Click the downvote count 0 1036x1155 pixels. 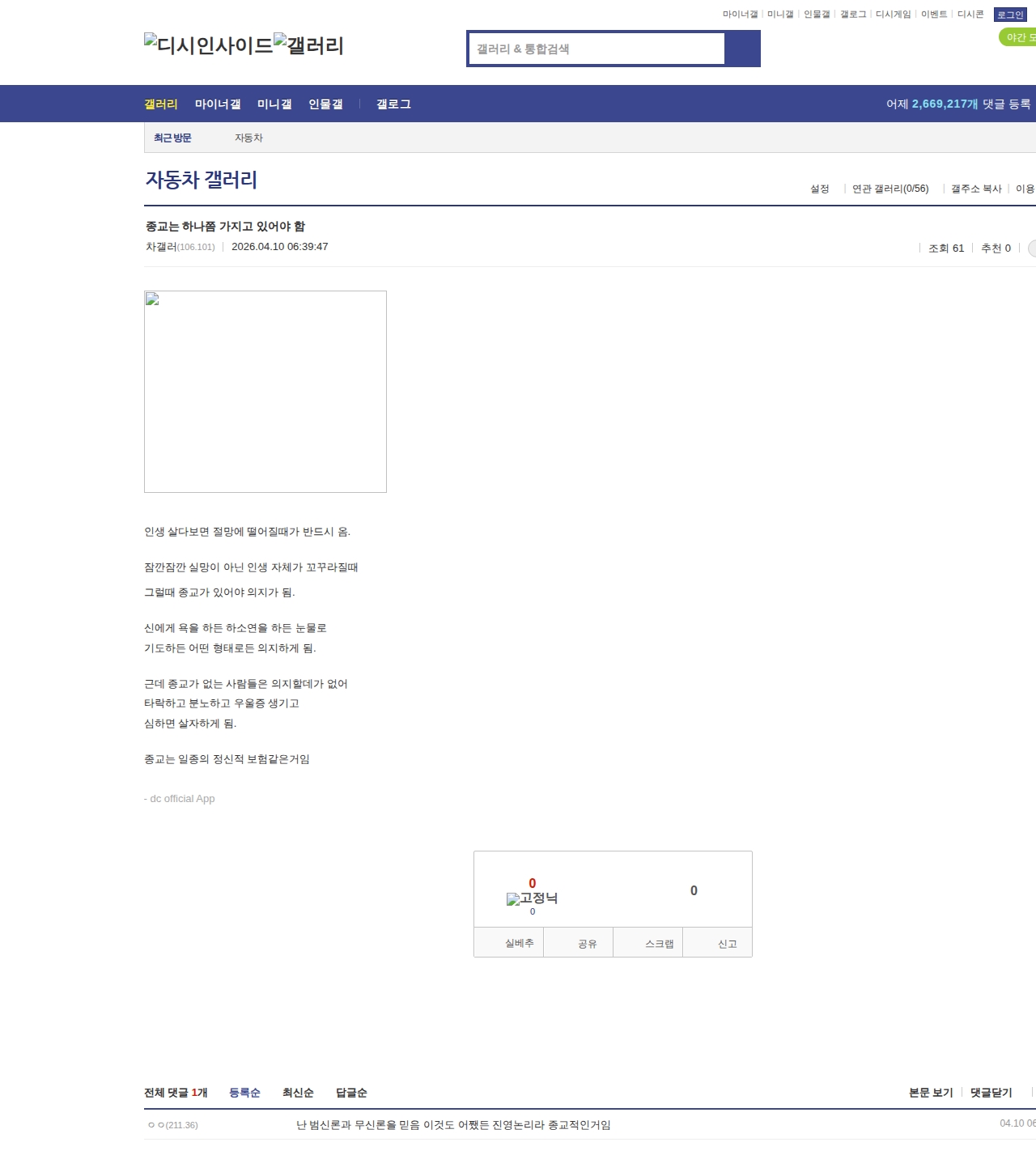pyautogui.click(x=694, y=890)
